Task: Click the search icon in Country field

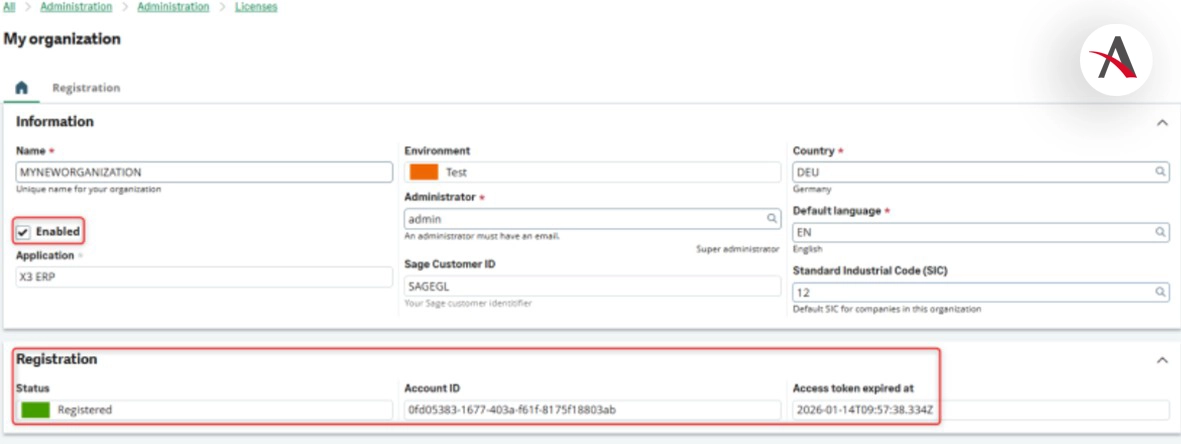Action: tap(1160, 172)
